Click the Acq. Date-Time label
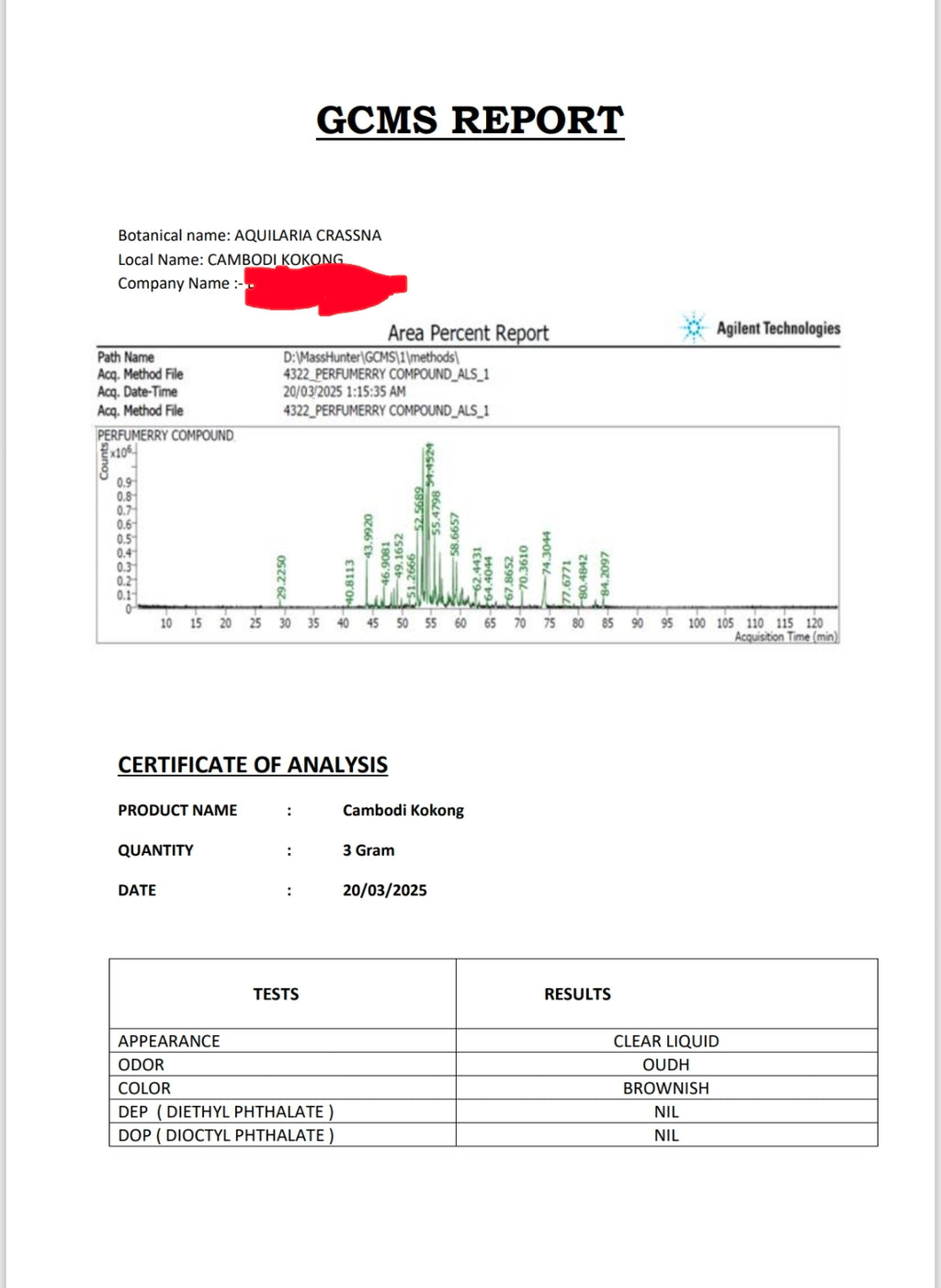 [x=137, y=392]
